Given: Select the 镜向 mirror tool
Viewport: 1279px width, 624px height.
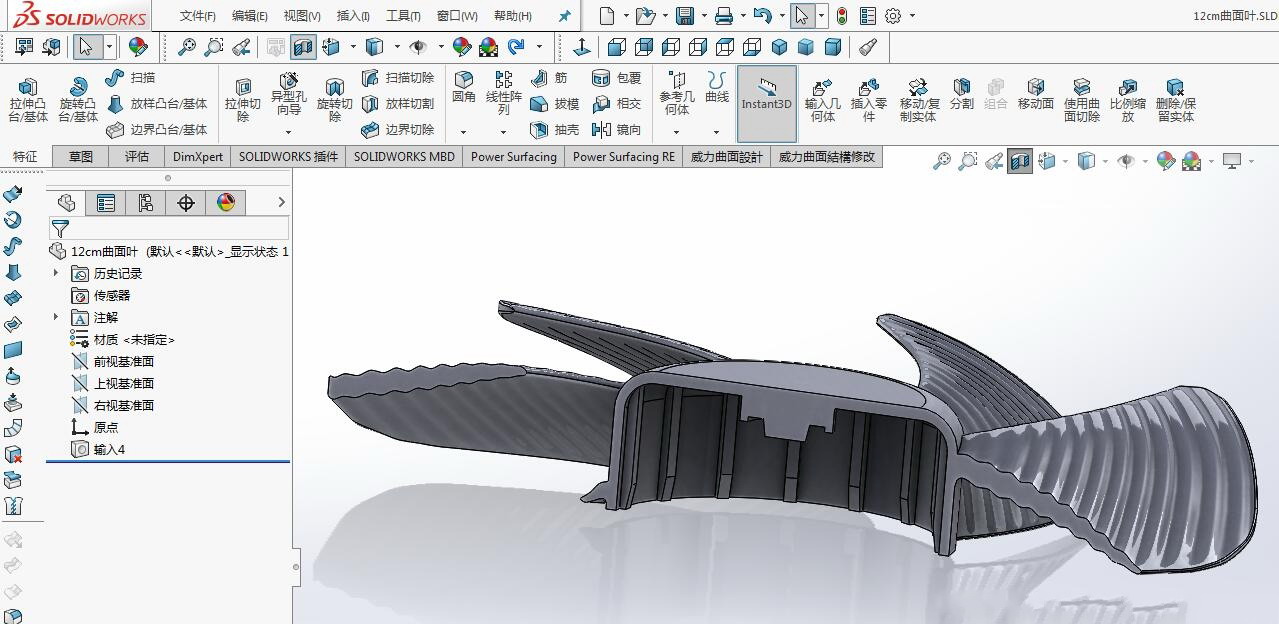Looking at the screenshot, I should (x=616, y=130).
